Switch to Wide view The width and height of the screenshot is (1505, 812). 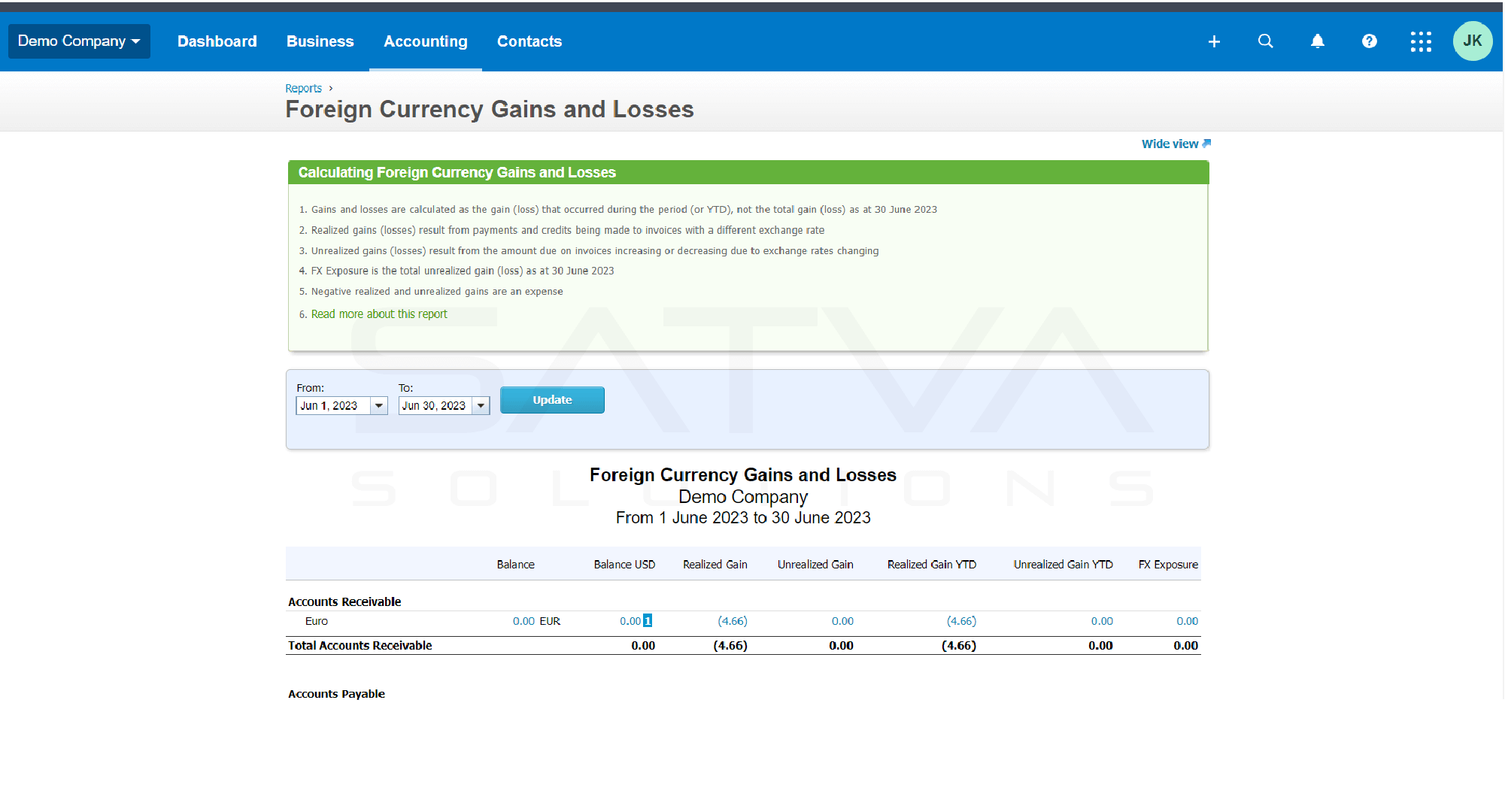1176,144
